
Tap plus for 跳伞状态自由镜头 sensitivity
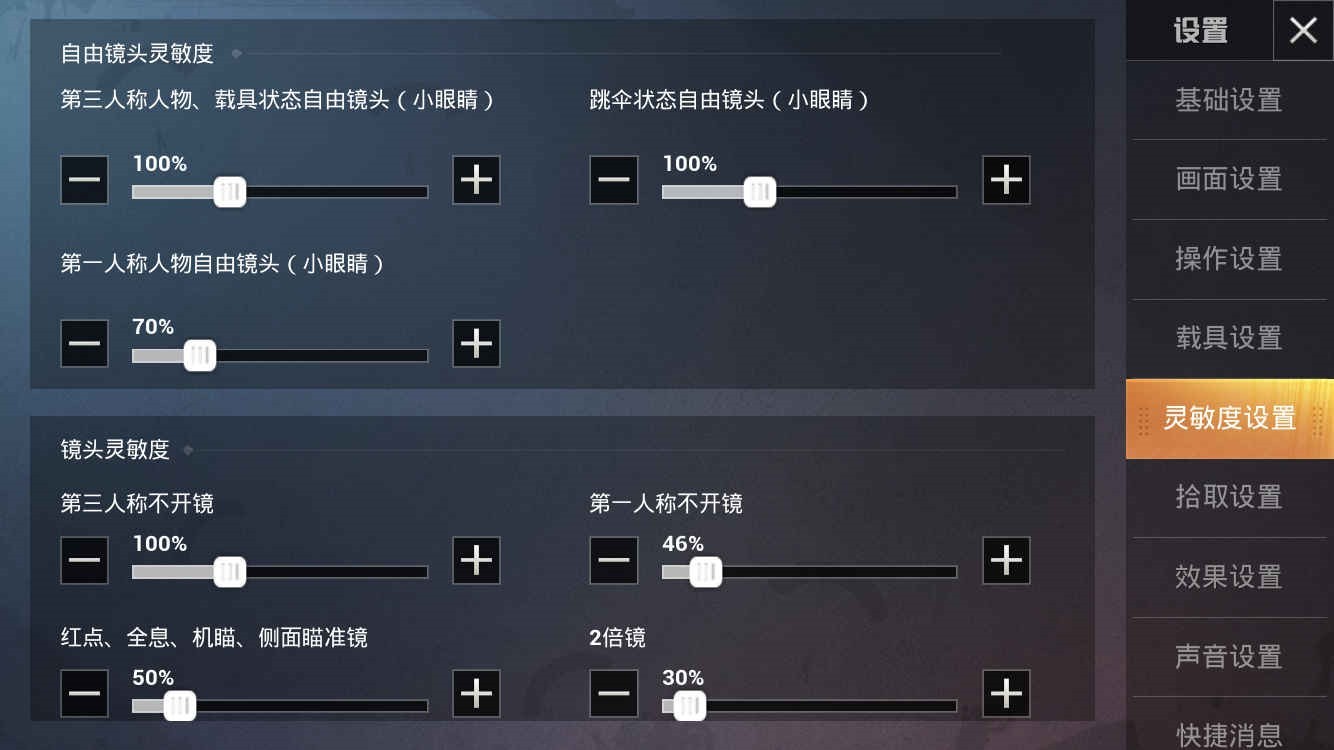click(x=1006, y=180)
